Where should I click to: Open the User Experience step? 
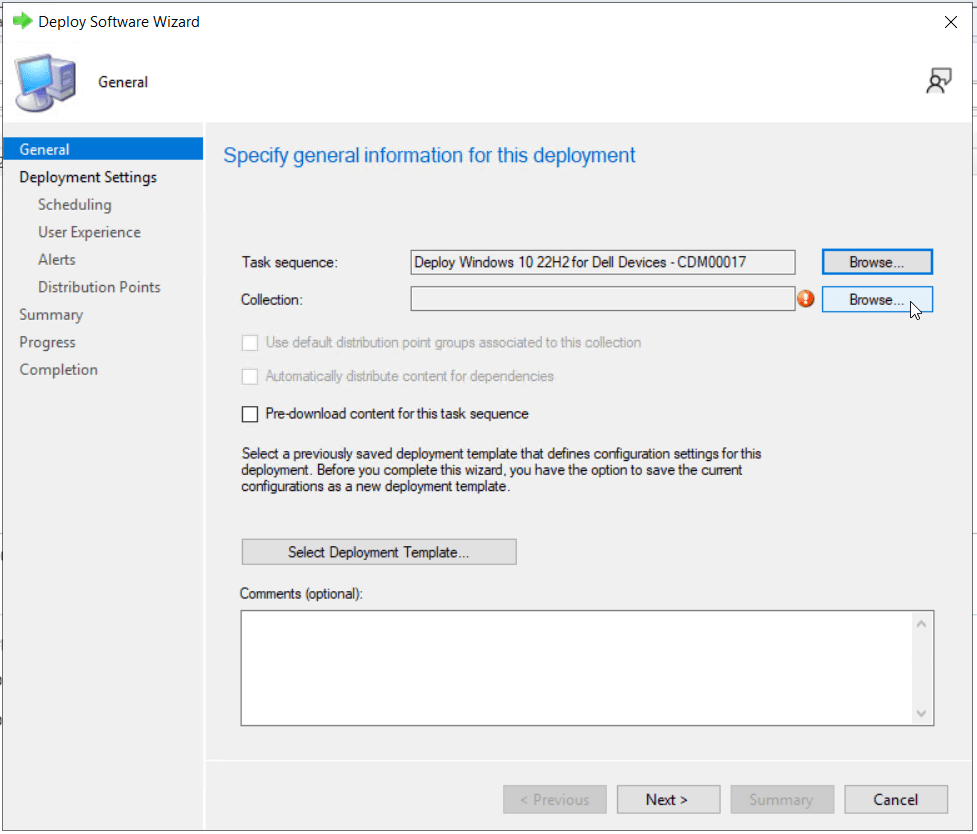[89, 232]
